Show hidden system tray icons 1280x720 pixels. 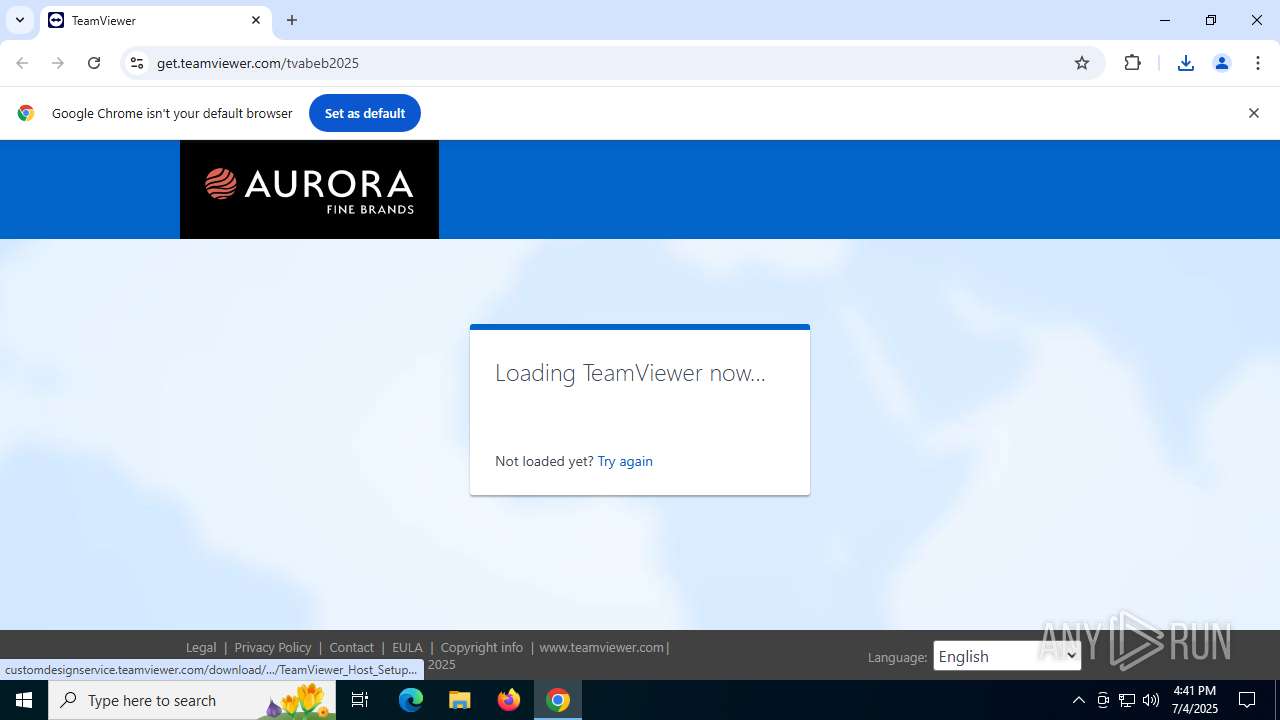click(x=1078, y=700)
